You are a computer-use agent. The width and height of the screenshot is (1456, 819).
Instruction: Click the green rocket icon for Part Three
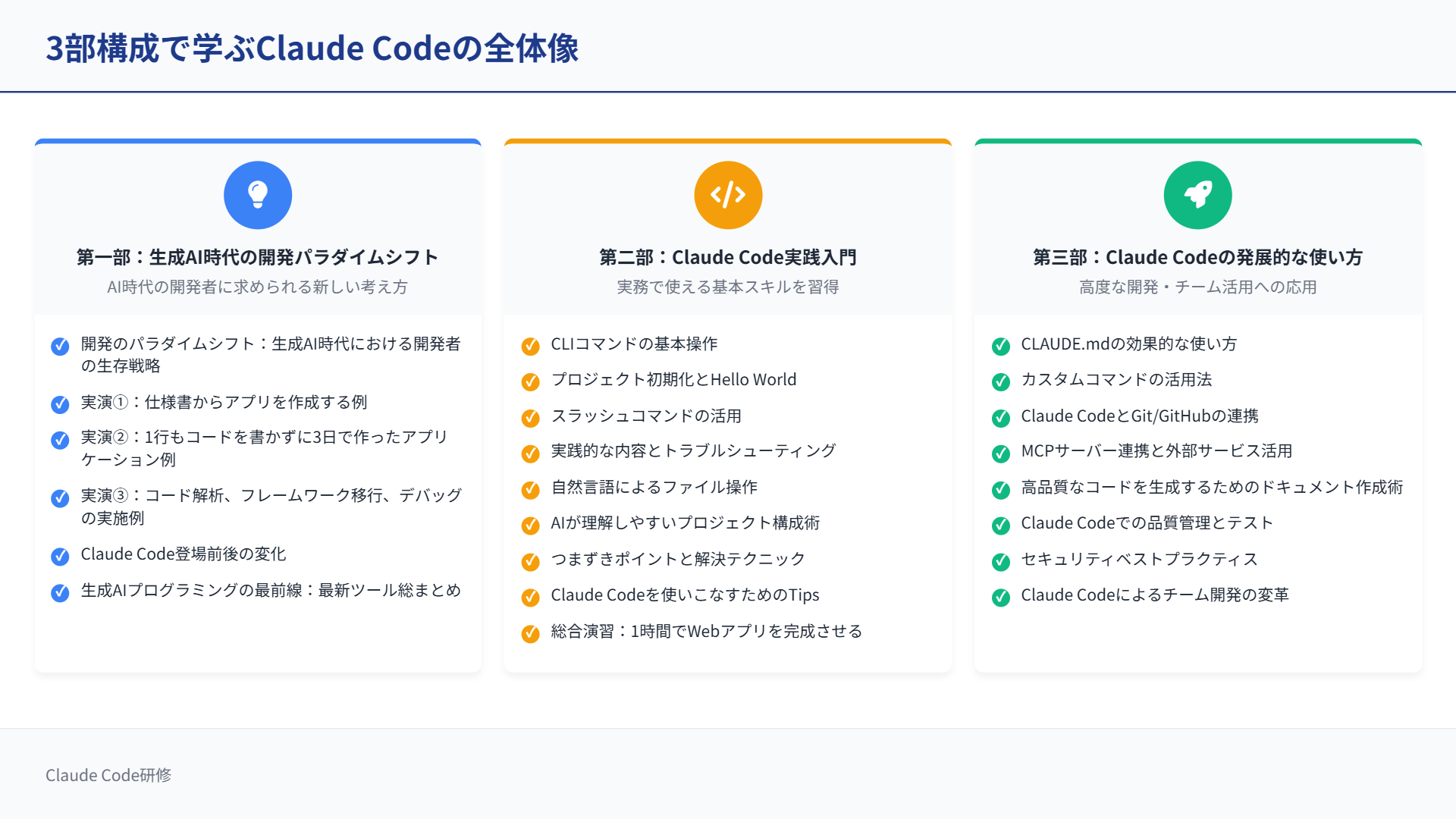[x=1198, y=195]
